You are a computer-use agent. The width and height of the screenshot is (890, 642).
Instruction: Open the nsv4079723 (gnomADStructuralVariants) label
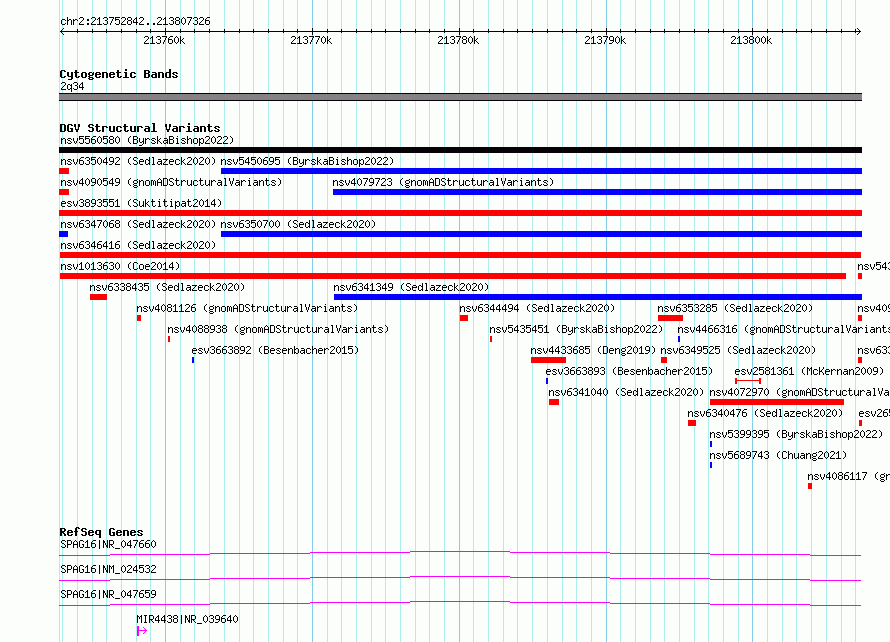443,182
